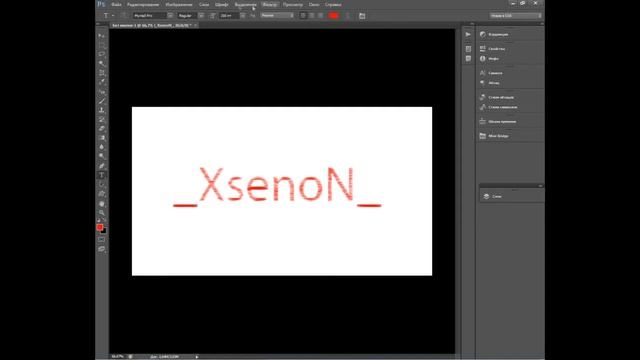Open the Фильтр menu
Viewport: 640px width, 360px height.
click(x=269, y=4)
